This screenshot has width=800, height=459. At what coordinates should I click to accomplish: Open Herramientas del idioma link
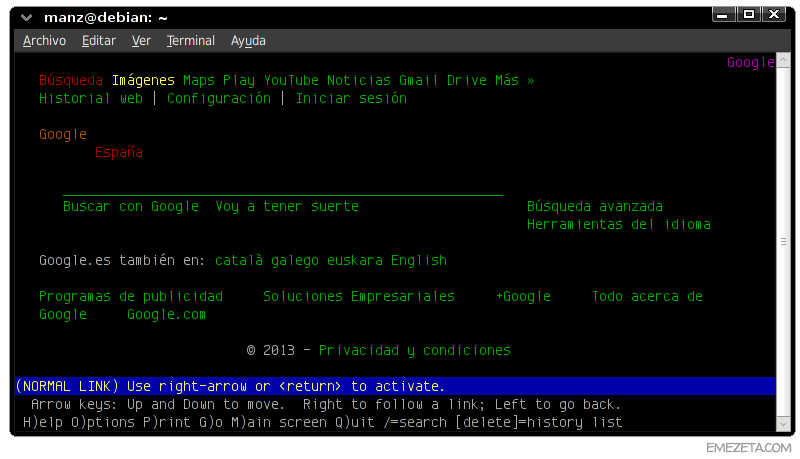point(618,224)
